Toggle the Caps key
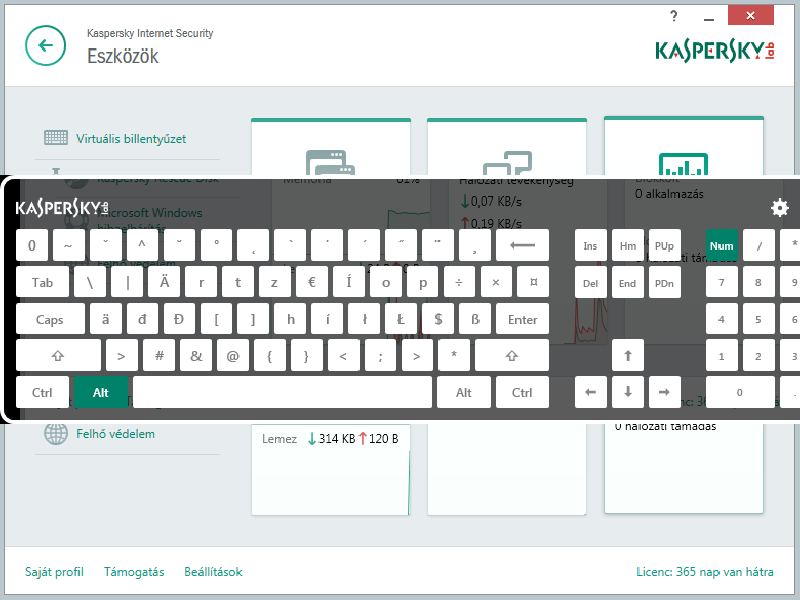The image size is (800, 600). coord(50,319)
